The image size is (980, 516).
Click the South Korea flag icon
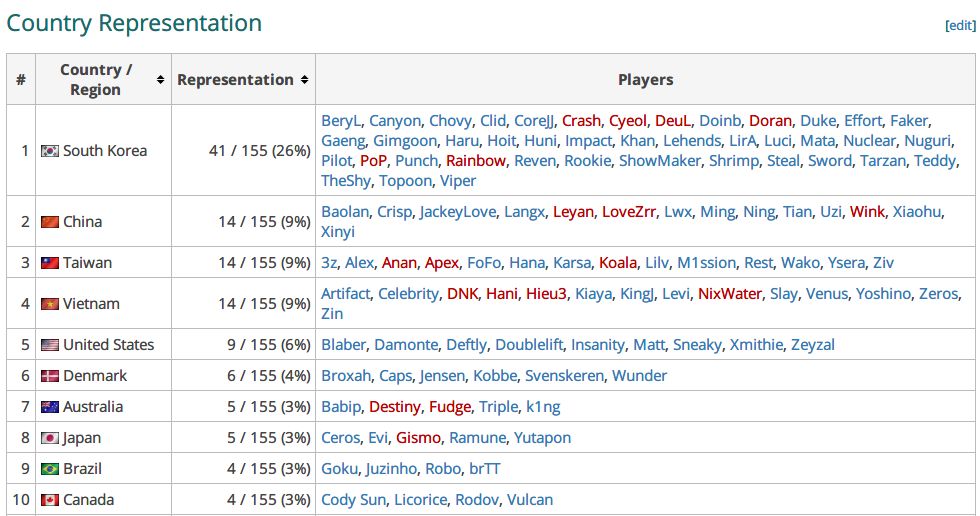(x=50, y=151)
